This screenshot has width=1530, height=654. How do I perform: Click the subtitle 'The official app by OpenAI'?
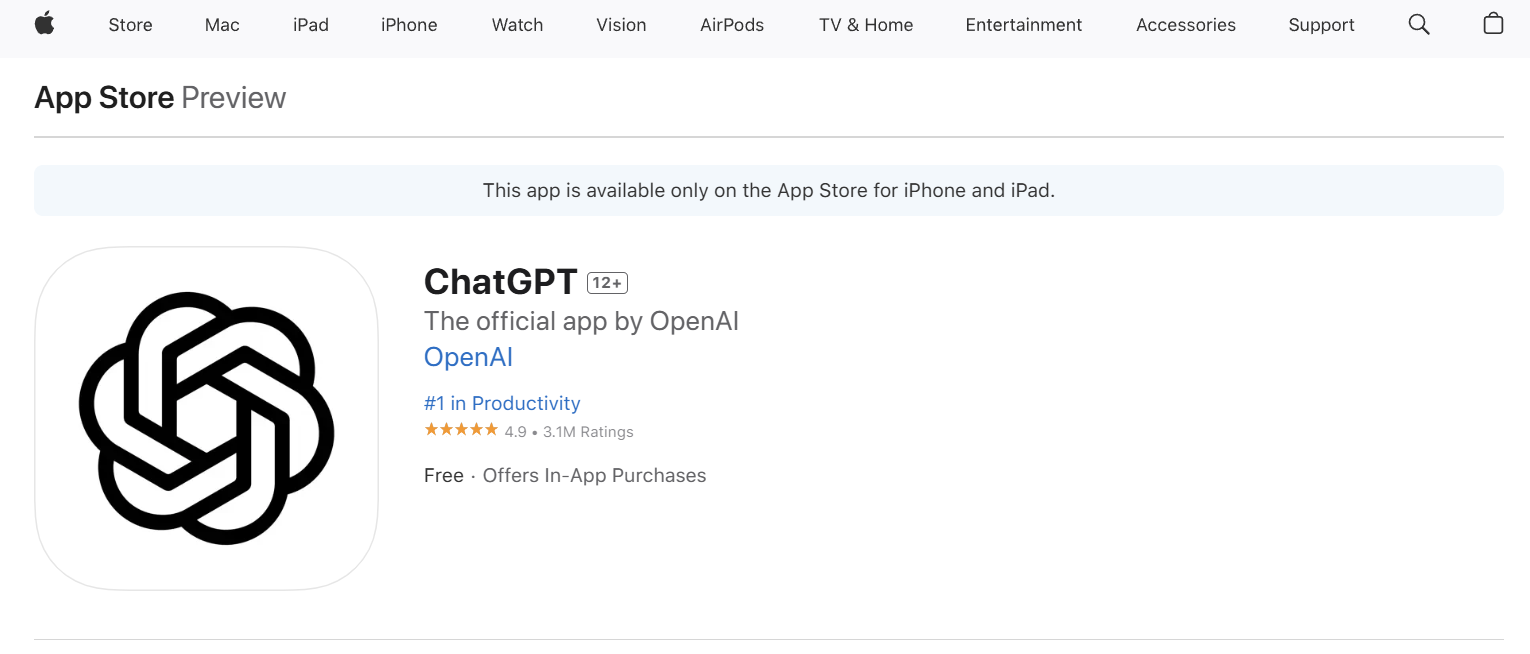coord(581,321)
